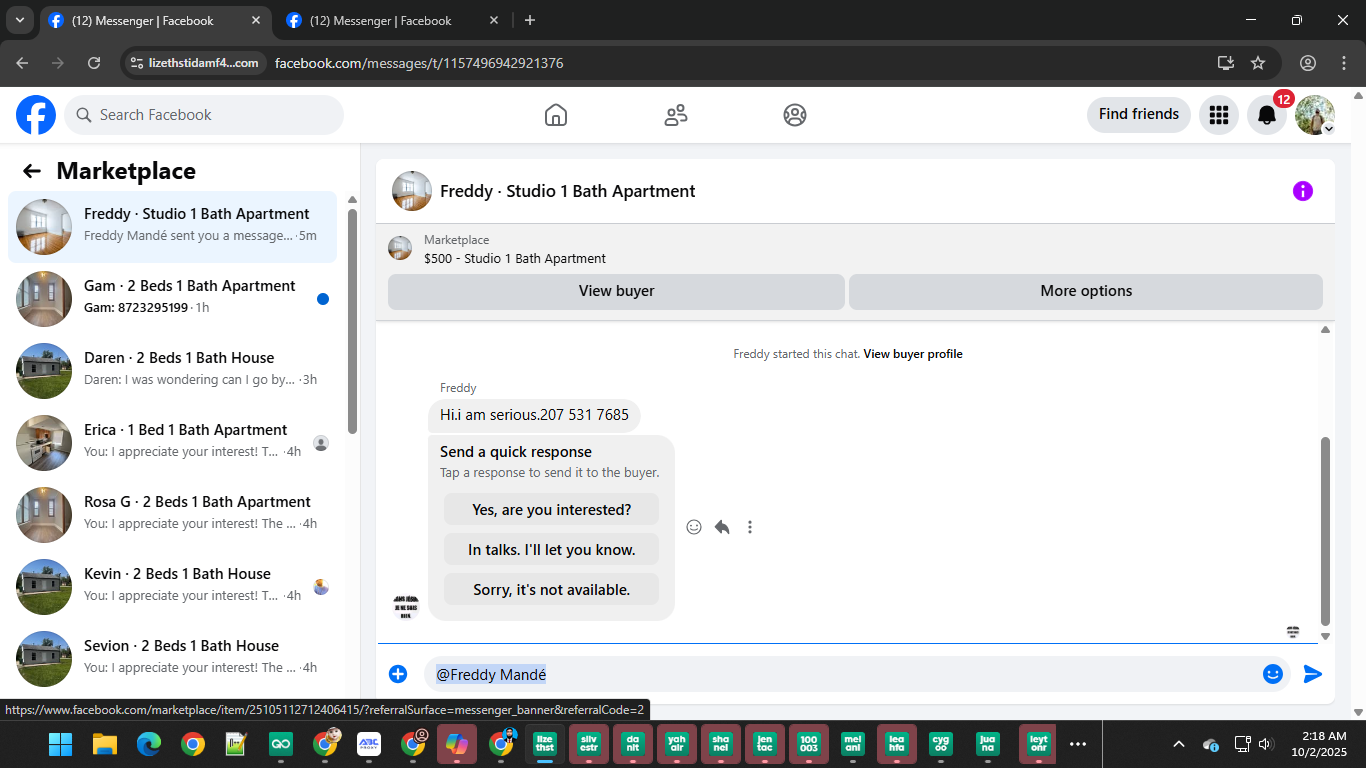The width and height of the screenshot is (1366, 768).
Task: Send "Yes, are you interested?" quick response
Action: coord(552,509)
